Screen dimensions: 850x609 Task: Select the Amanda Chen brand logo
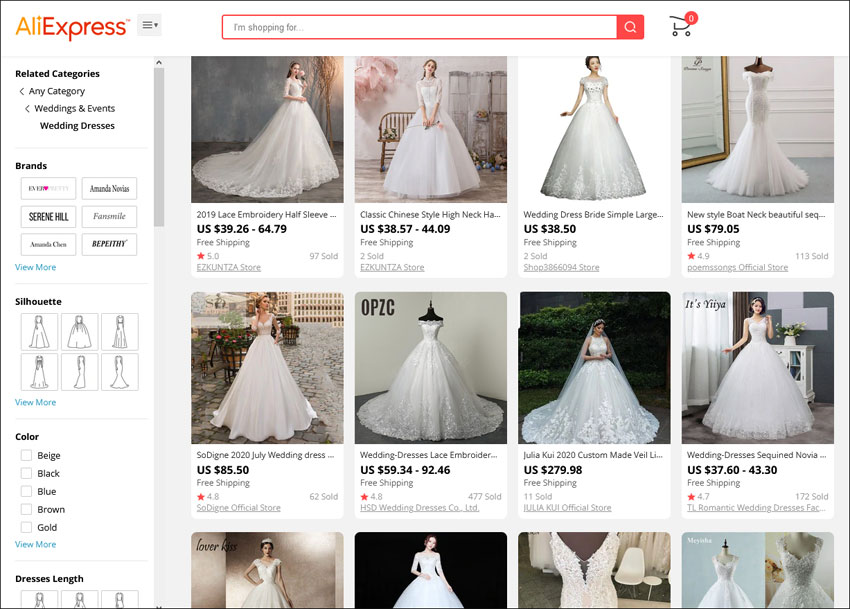click(x=48, y=244)
